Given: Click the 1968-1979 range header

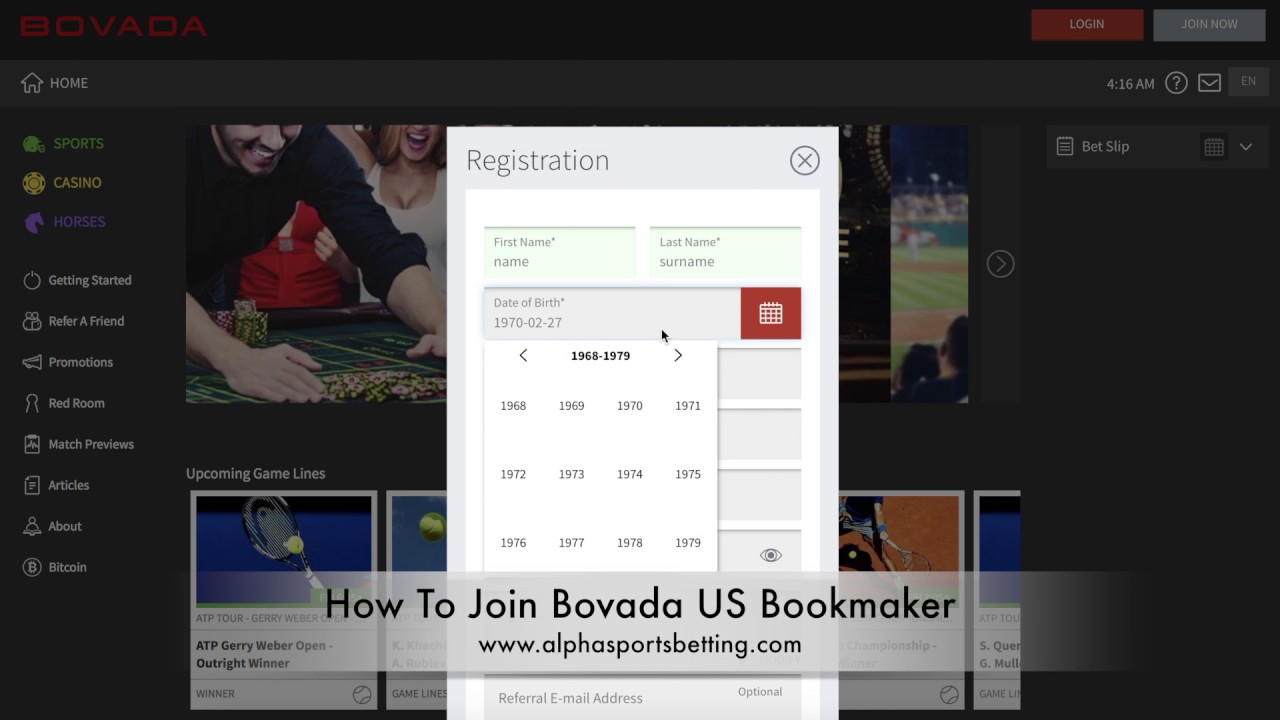Looking at the screenshot, I should click(x=600, y=356).
